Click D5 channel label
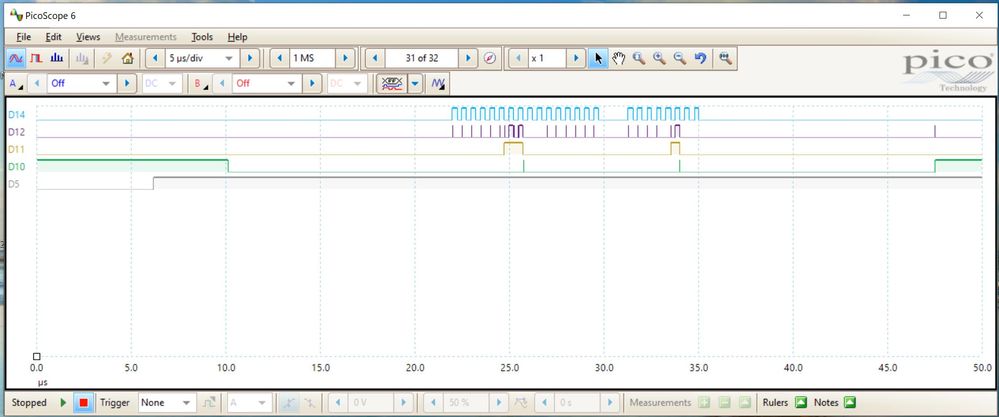 point(13,184)
